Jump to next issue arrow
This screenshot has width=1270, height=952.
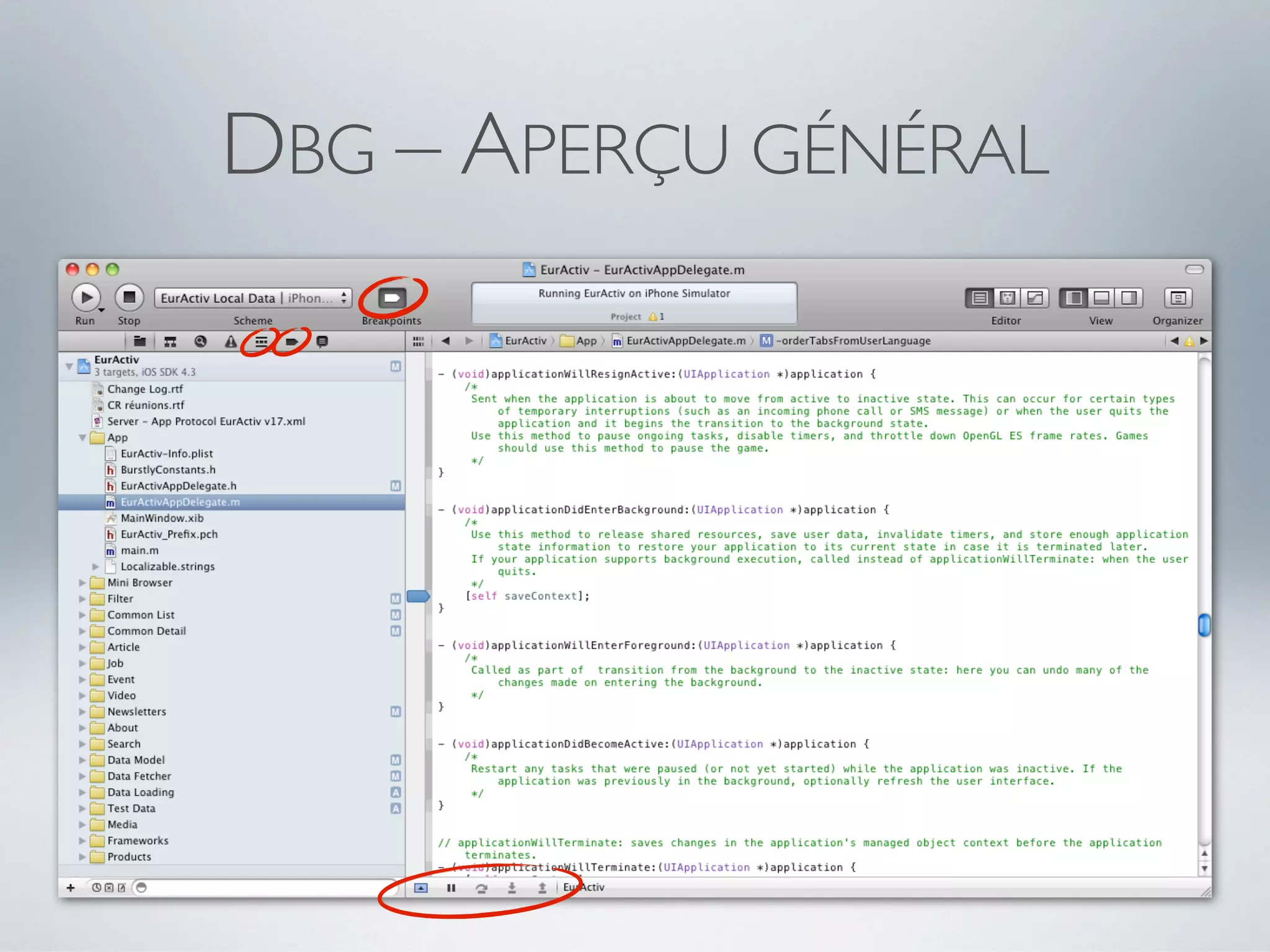(x=1204, y=340)
